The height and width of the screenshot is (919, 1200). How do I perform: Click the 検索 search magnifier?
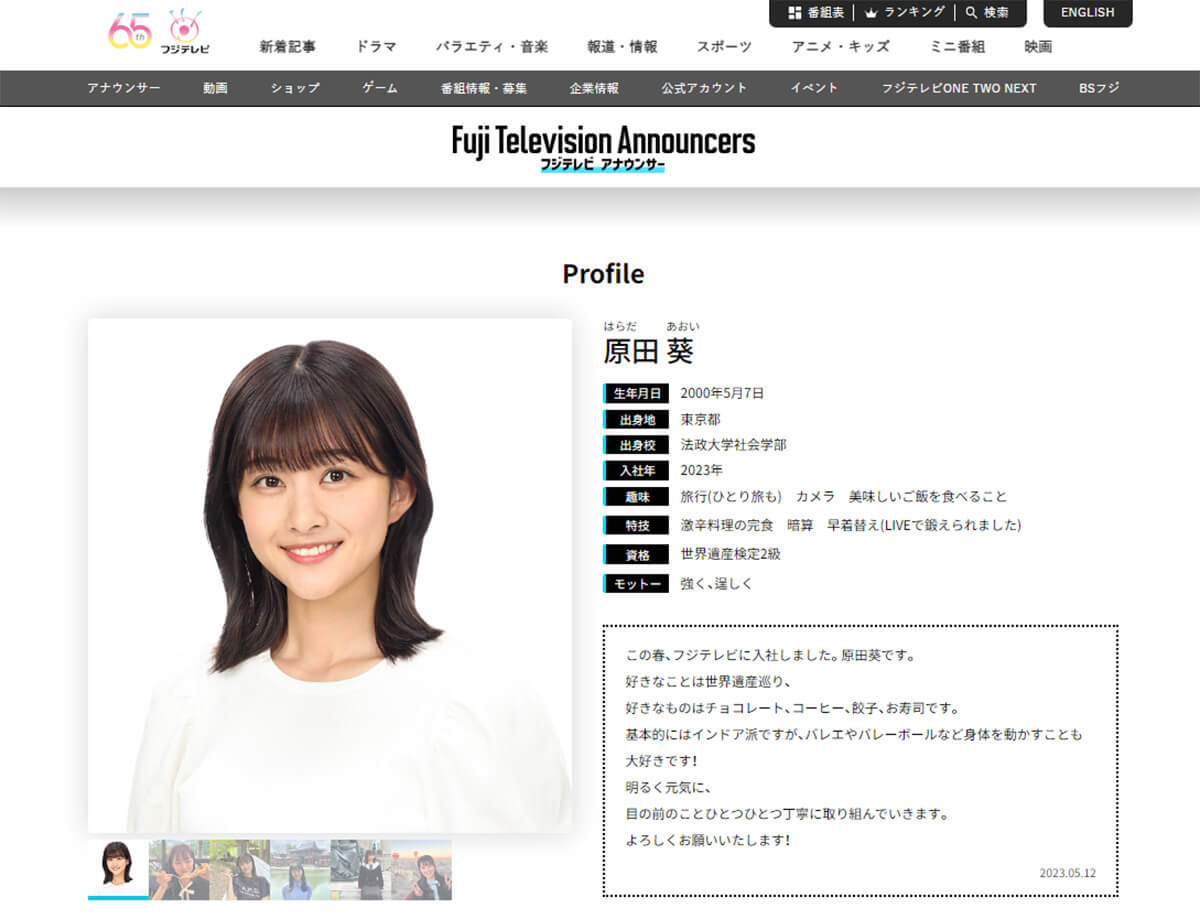(987, 13)
